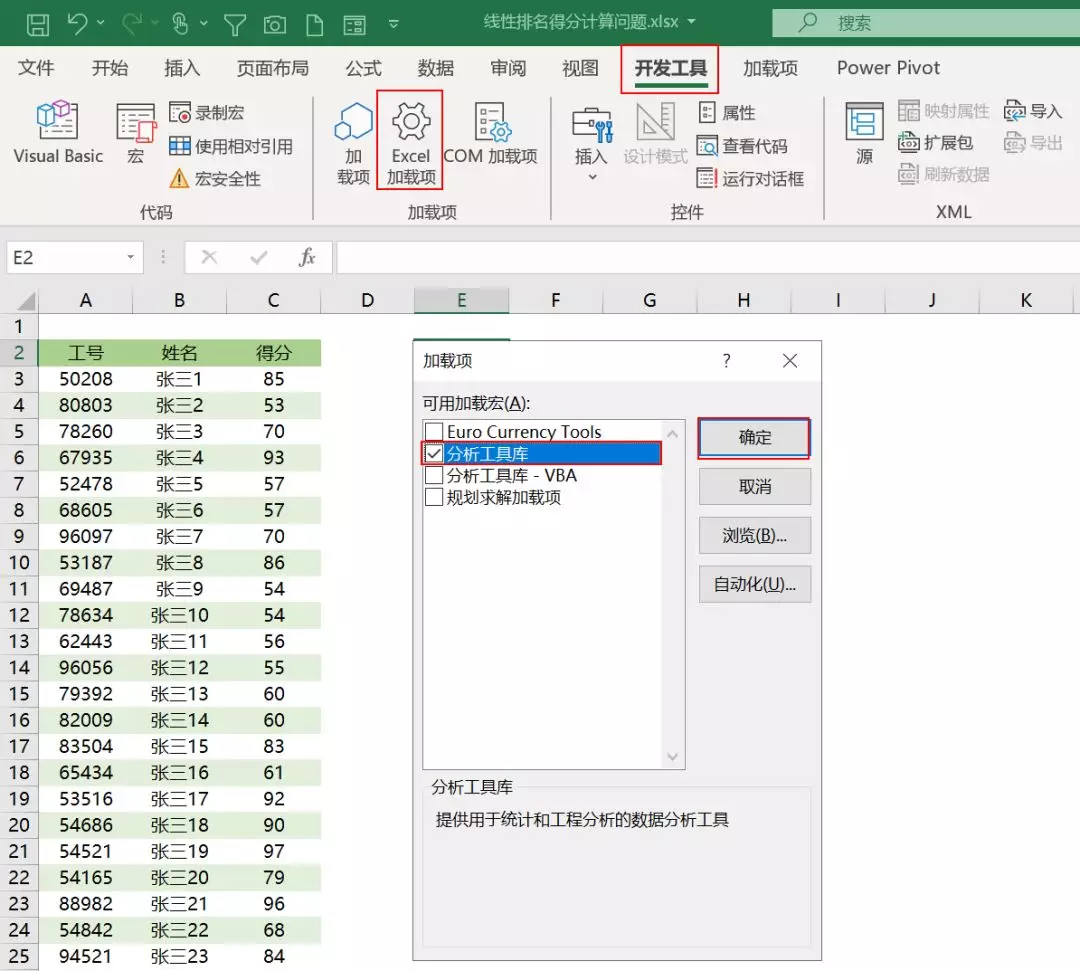The image size is (1080, 971).
Task: Switch to the 插入 (Insert) tab
Action: [182, 67]
